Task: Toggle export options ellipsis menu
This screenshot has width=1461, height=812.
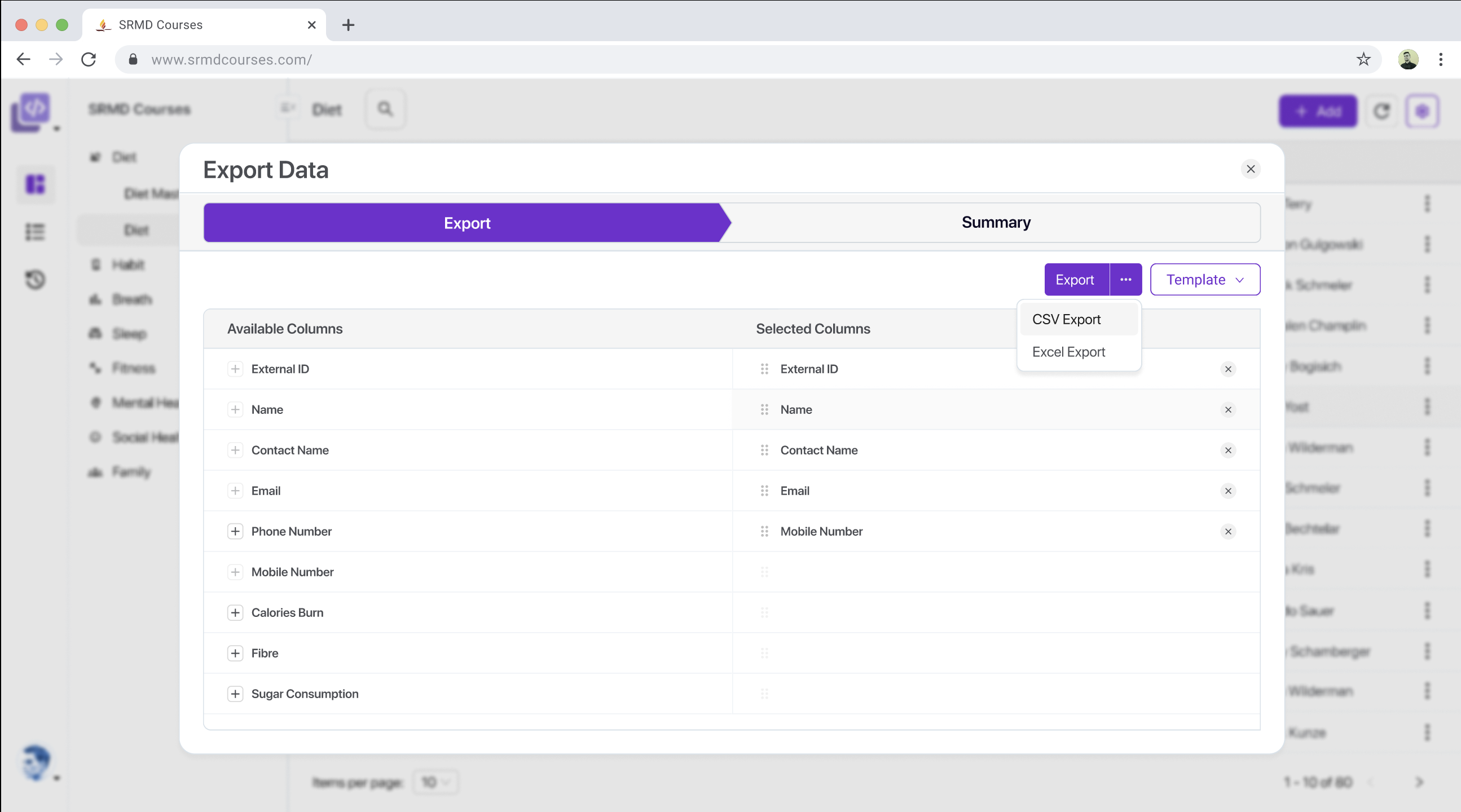Action: pos(1125,280)
